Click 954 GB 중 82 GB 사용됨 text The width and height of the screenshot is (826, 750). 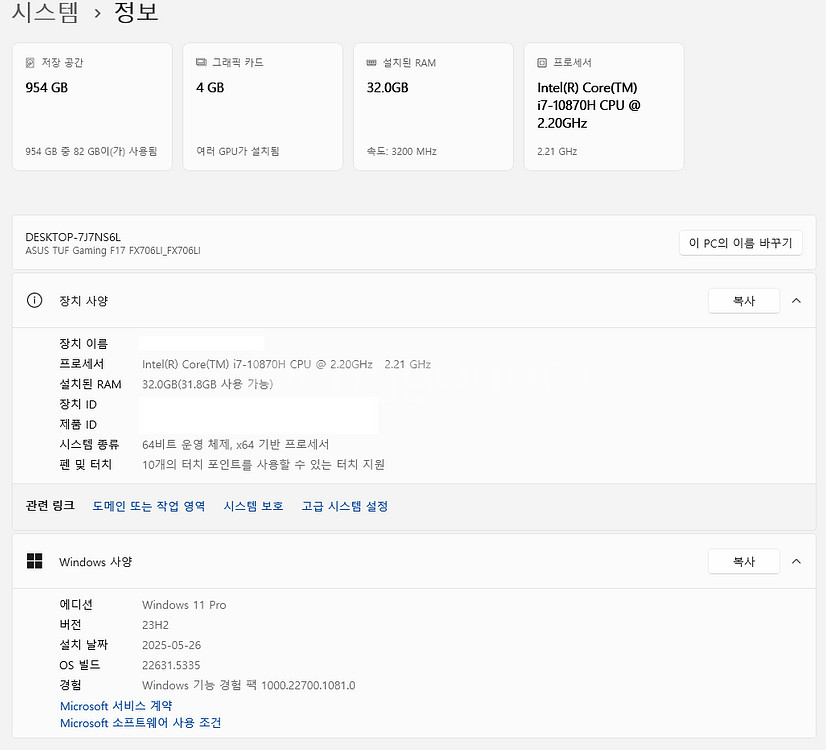point(91,152)
